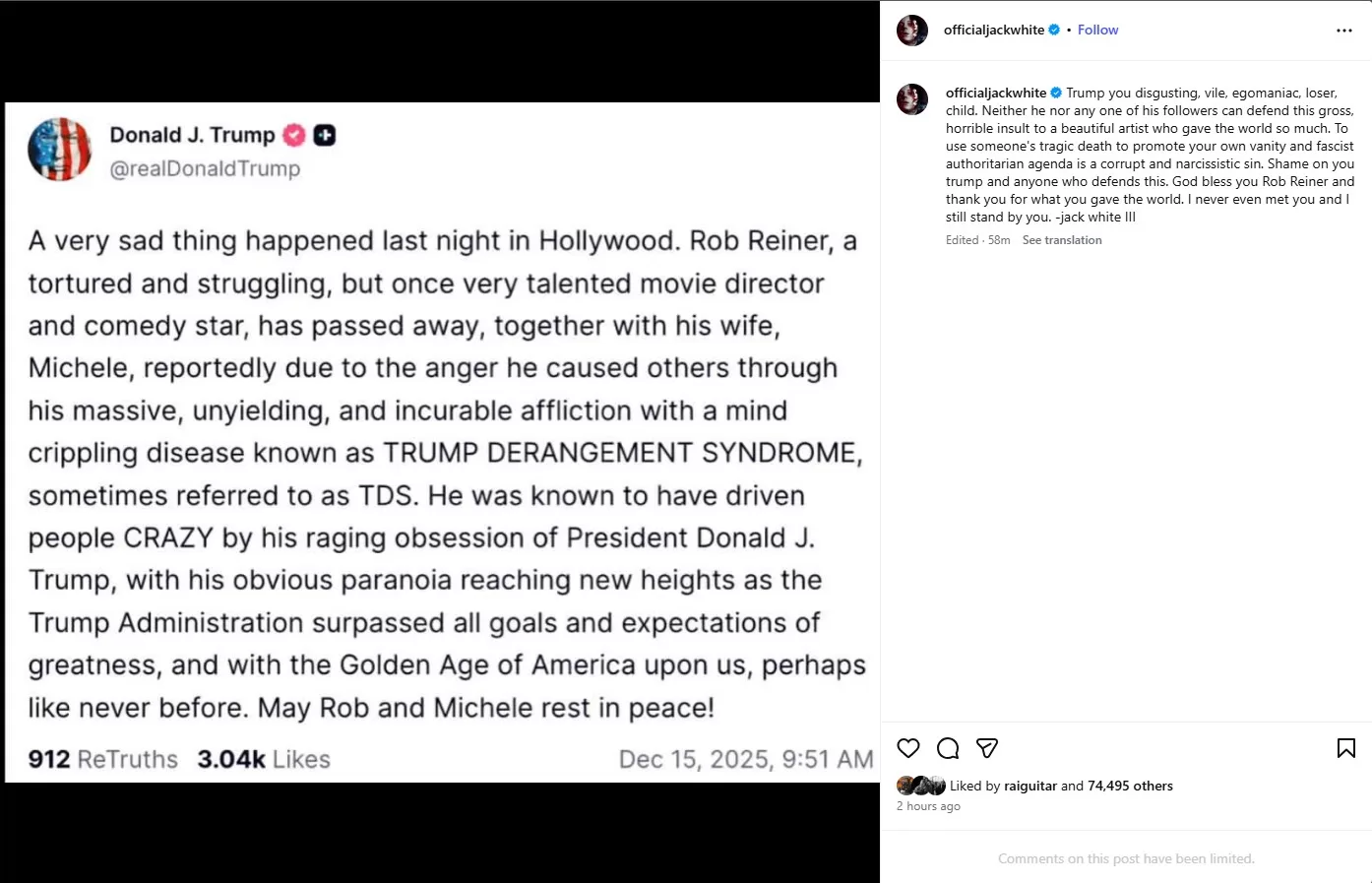
Task: Save post with the bookmark icon
Action: click(x=1345, y=748)
